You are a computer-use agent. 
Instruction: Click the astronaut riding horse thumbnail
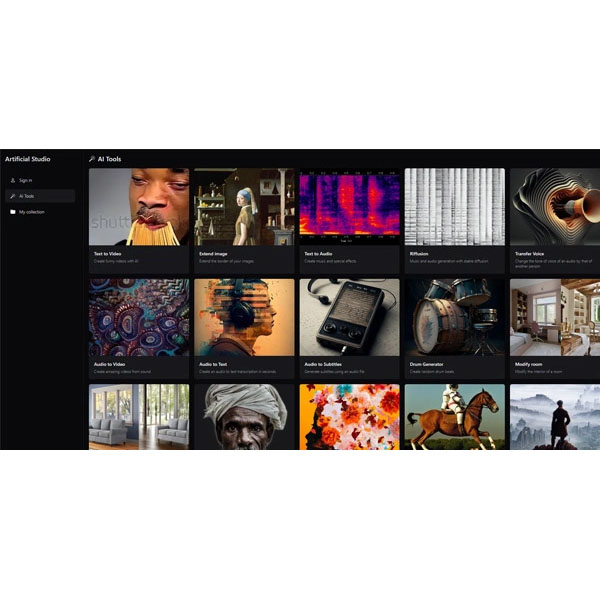click(454, 417)
